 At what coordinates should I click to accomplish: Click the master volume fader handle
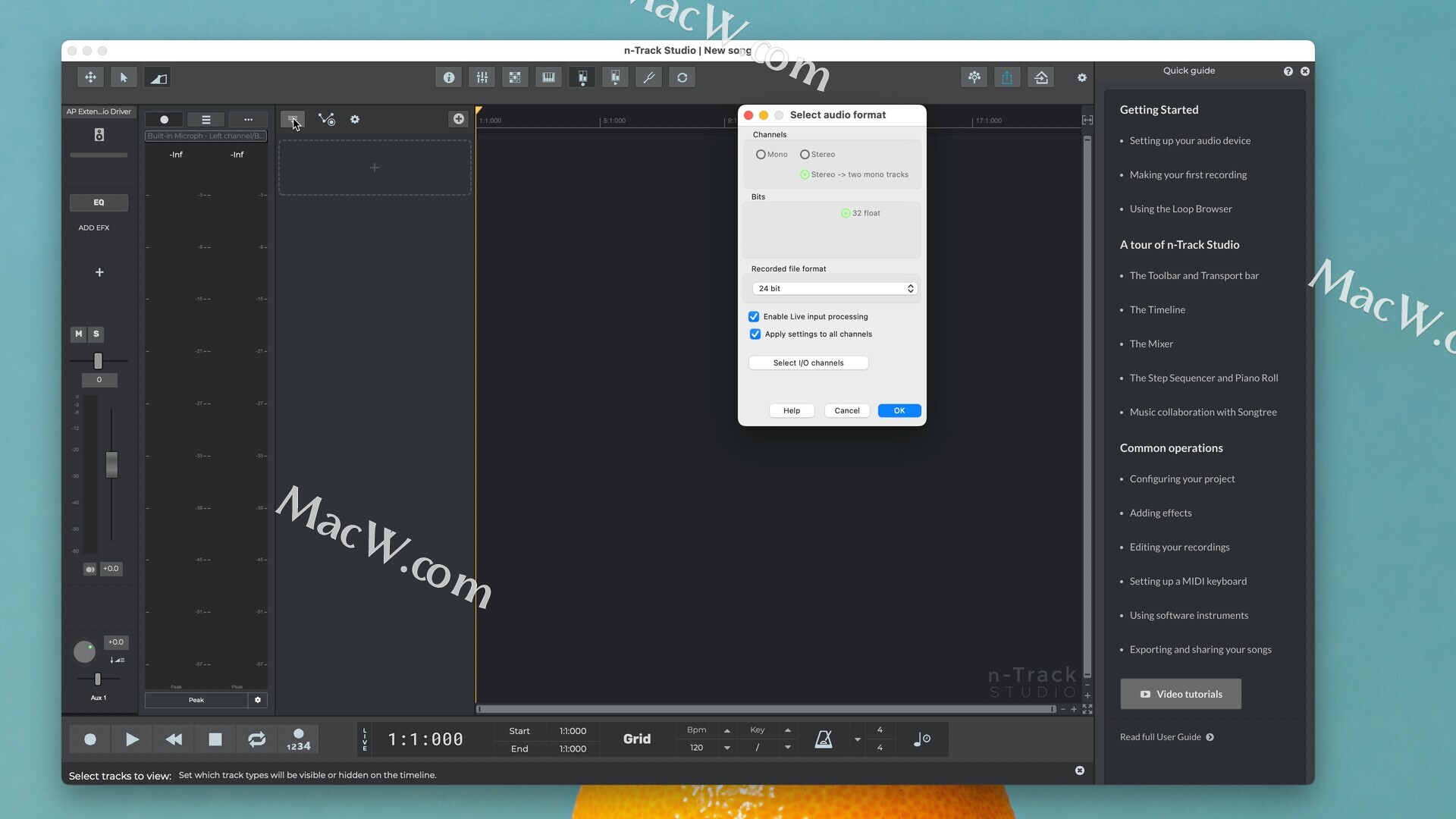click(x=111, y=465)
